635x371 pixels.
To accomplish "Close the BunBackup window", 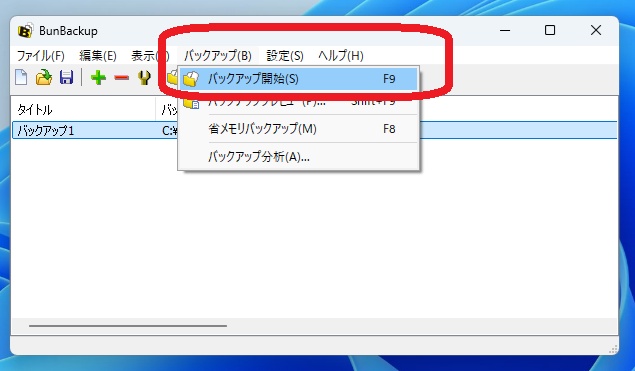I will tap(596, 30).
